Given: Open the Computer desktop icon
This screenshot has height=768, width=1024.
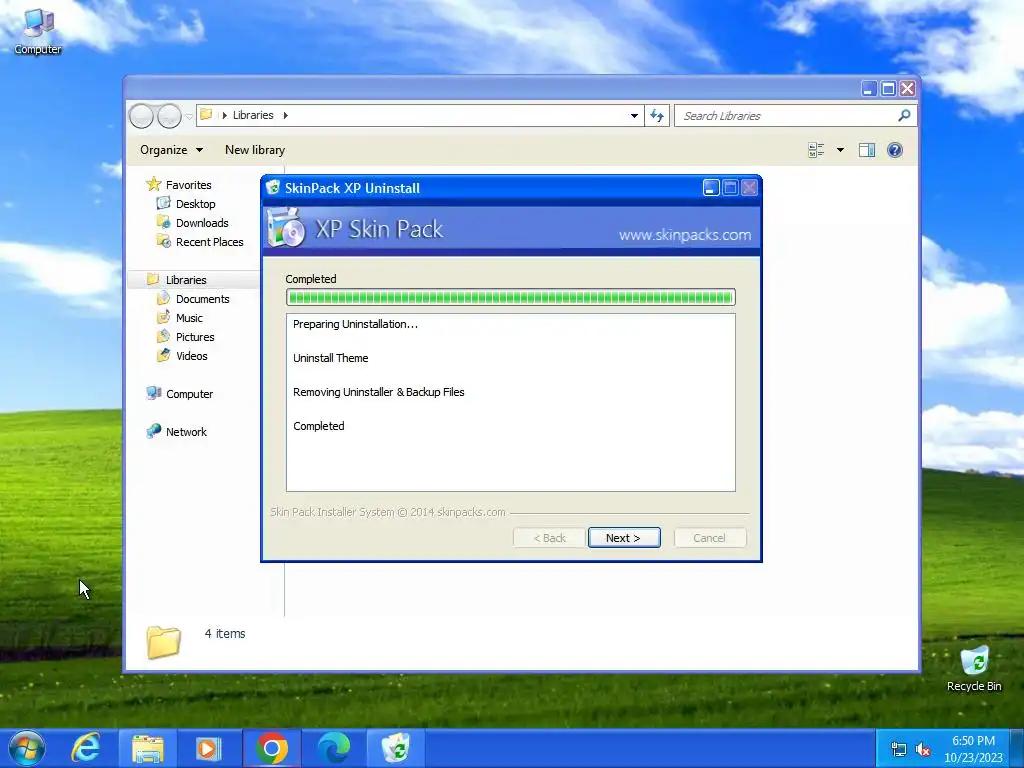Looking at the screenshot, I should tap(38, 31).
